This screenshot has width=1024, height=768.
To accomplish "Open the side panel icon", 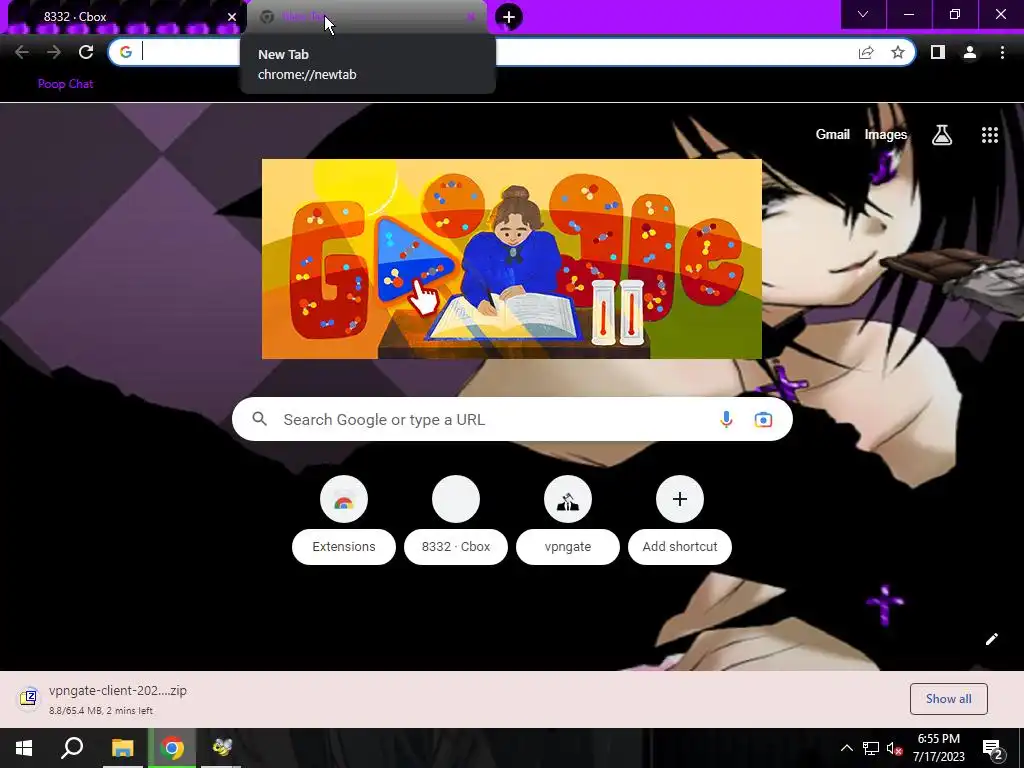I will (938, 52).
